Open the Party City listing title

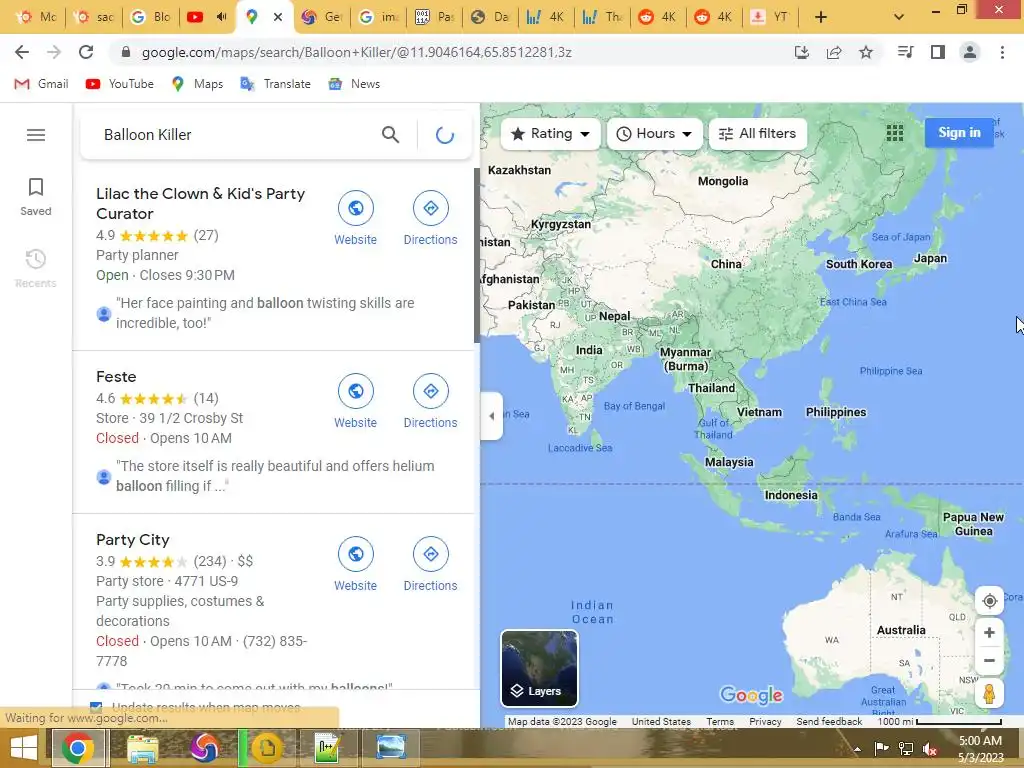click(133, 539)
